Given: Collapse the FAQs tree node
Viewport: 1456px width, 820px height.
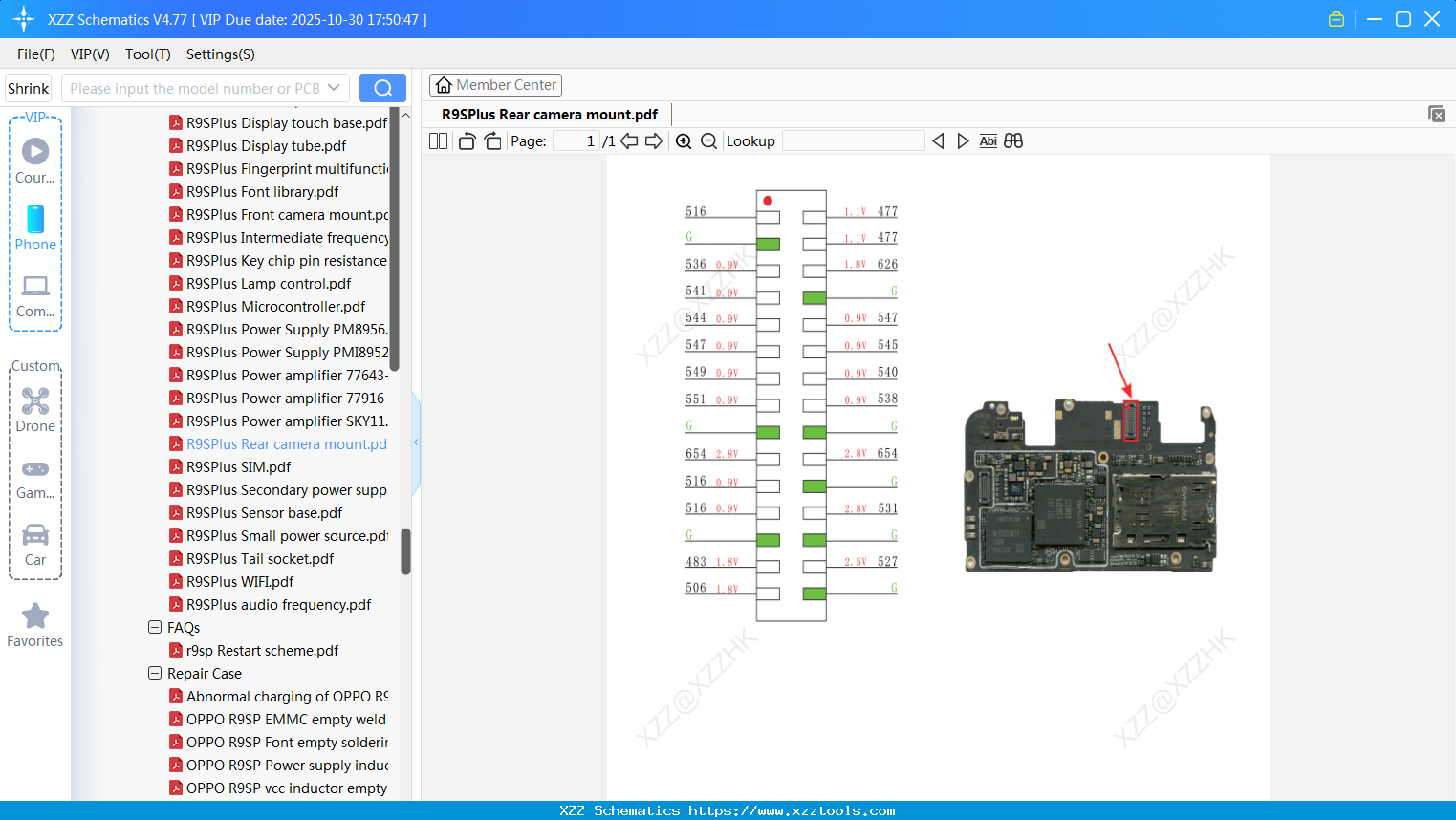Looking at the screenshot, I should (155, 628).
